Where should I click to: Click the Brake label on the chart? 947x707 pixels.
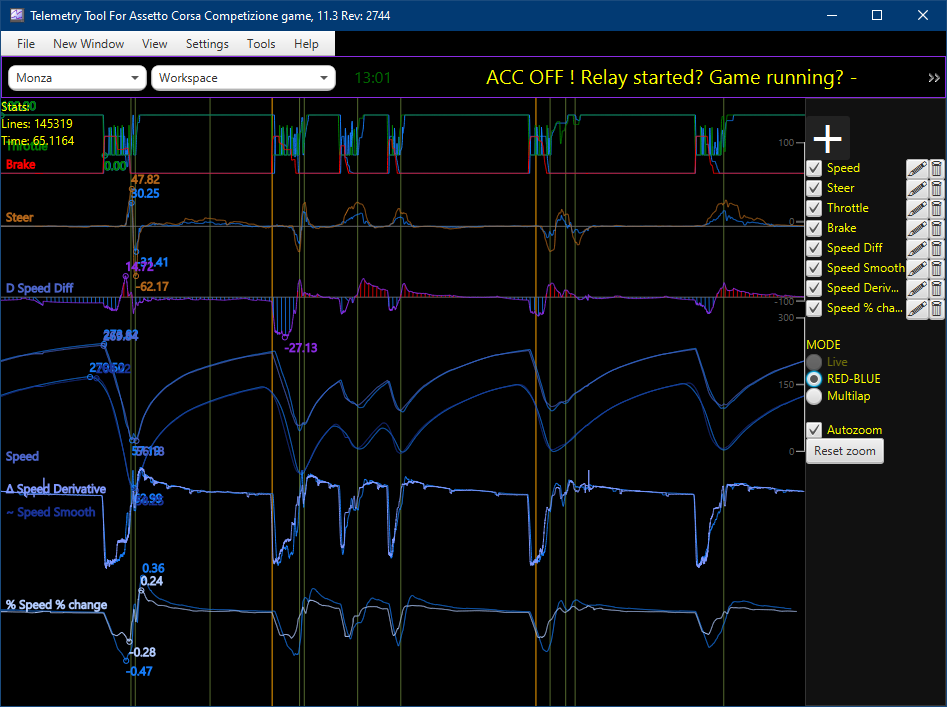tap(21, 165)
